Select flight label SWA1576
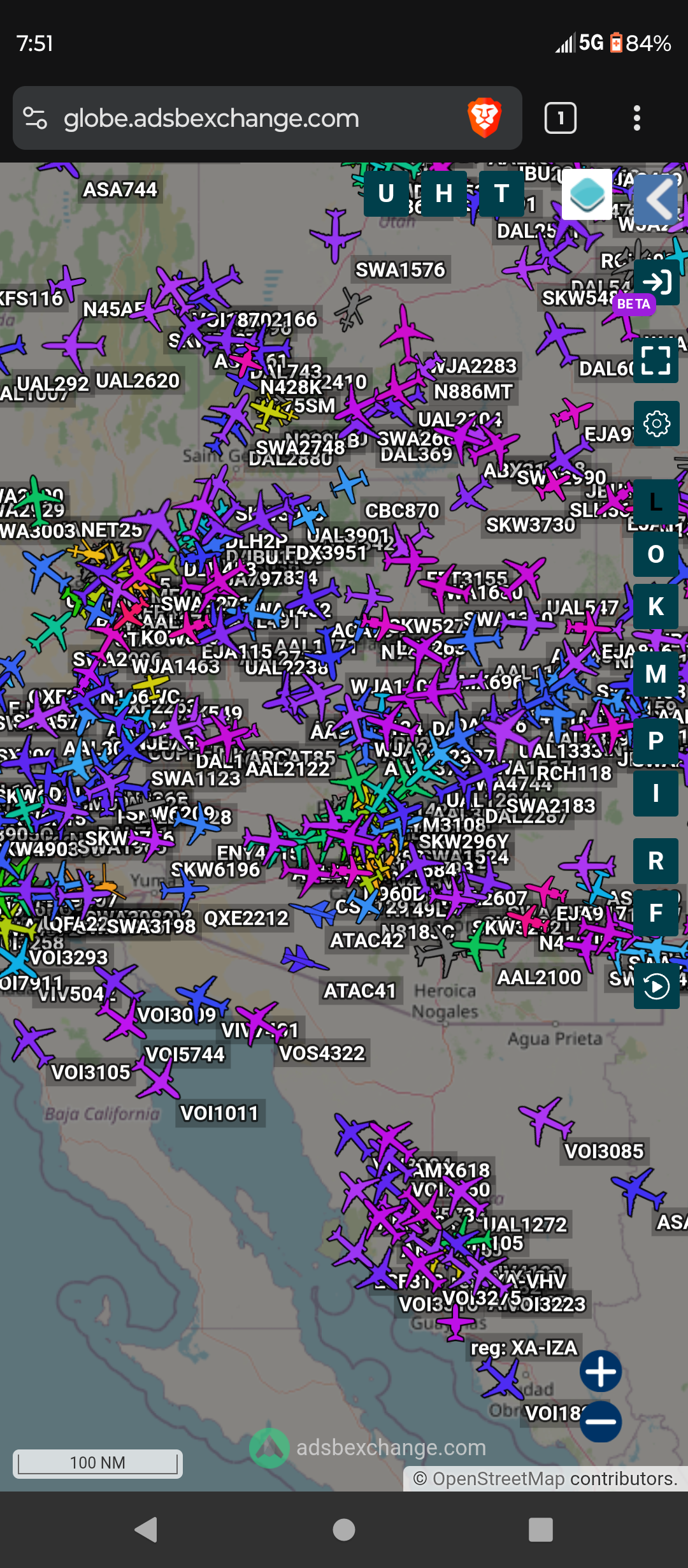The image size is (688, 1568). click(400, 270)
